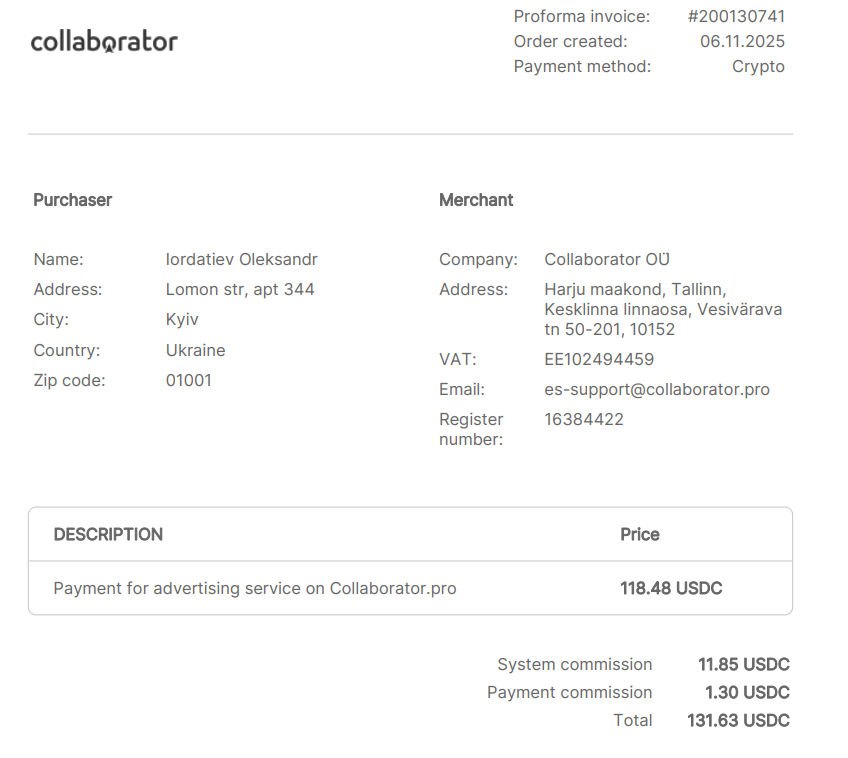Click the system commission amount 11.85 USDC
This screenshot has height=758, width=848.
(x=743, y=665)
